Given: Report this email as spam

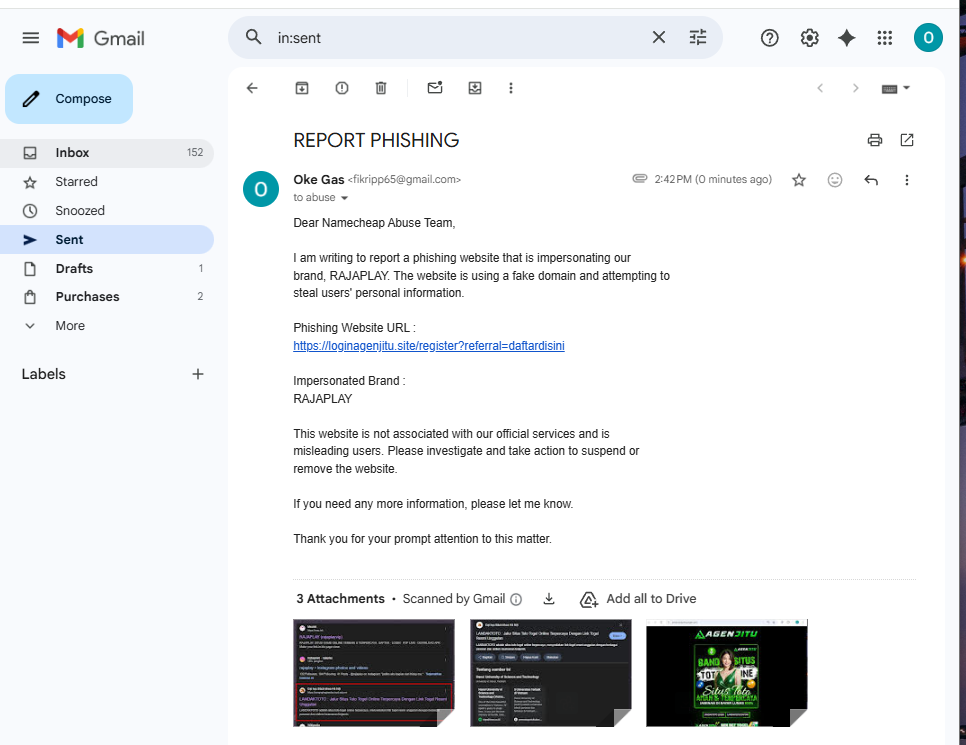Looking at the screenshot, I should 341,88.
